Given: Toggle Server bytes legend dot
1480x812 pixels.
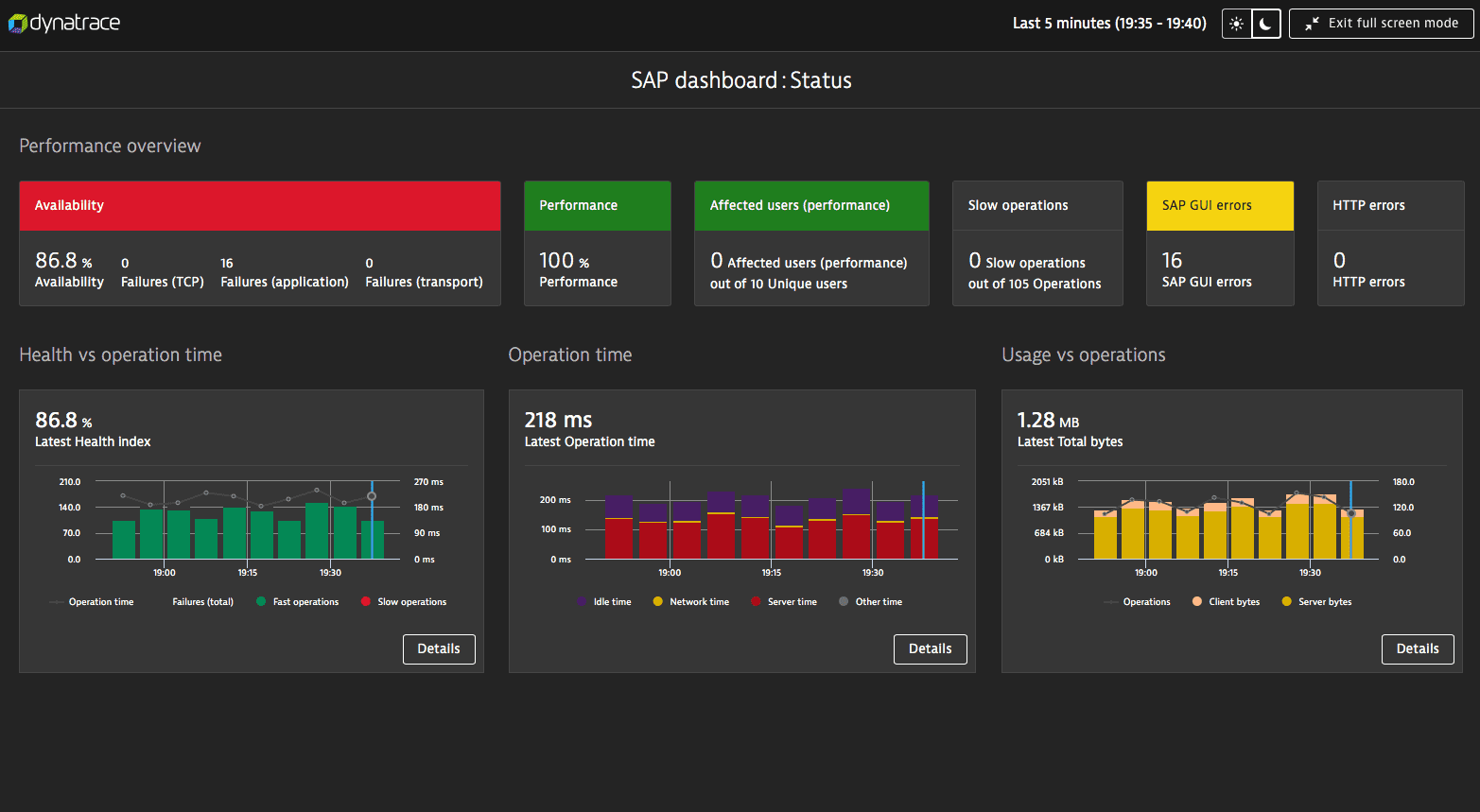Looking at the screenshot, I should click(x=1286, y=601).
